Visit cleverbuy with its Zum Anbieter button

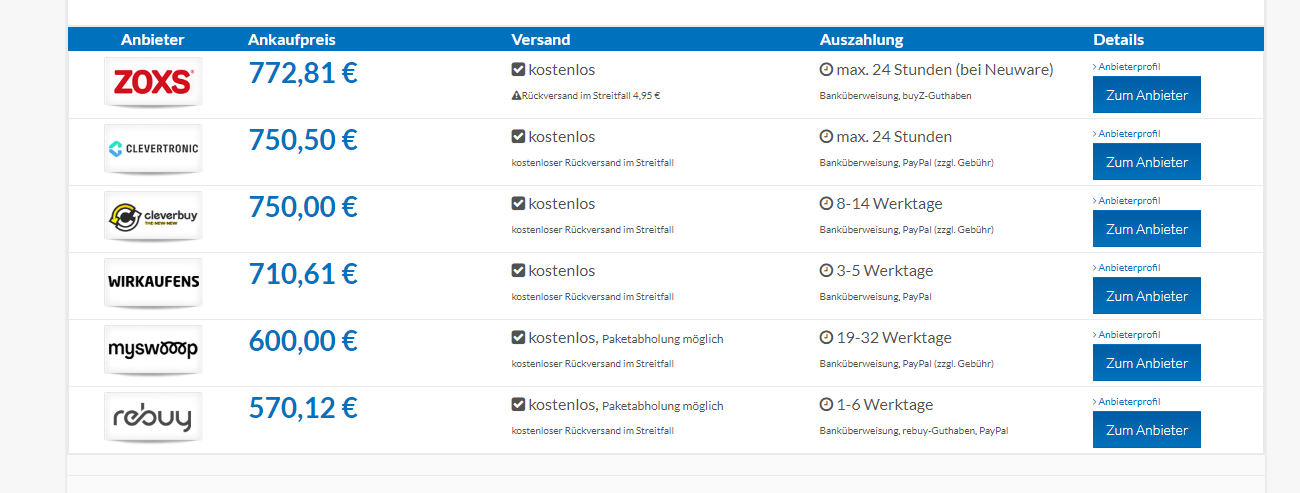[1147, 229]
